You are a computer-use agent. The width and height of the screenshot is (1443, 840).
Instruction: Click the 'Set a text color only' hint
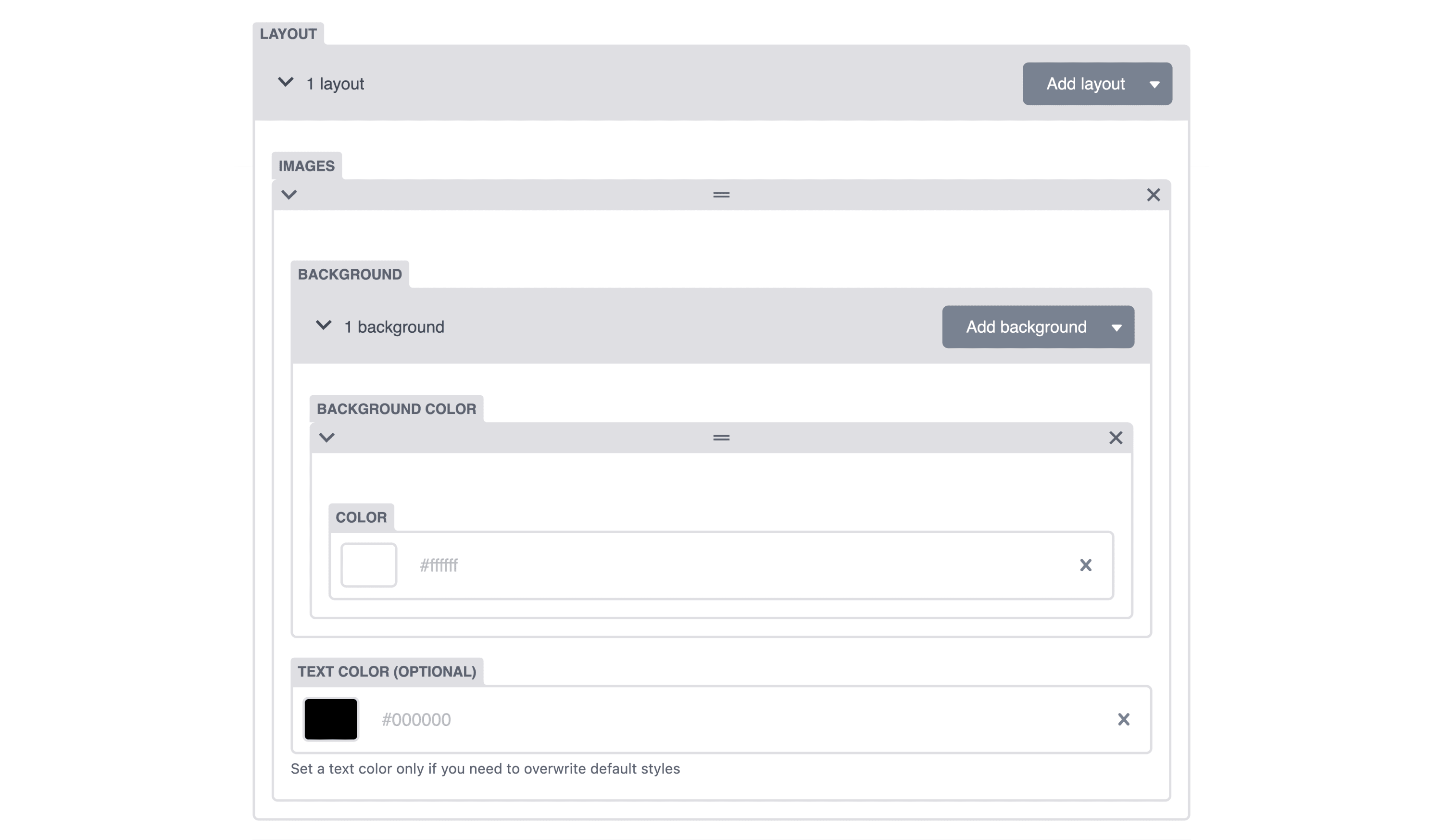(x=485, y=768)
